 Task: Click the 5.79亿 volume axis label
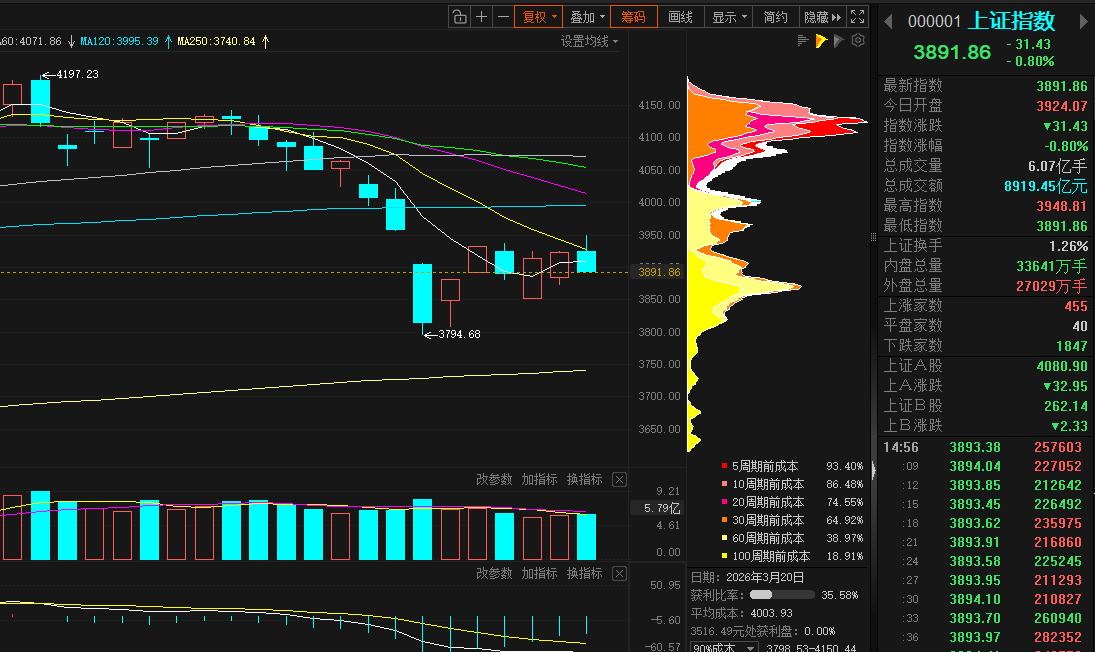(x=661, y=508)
